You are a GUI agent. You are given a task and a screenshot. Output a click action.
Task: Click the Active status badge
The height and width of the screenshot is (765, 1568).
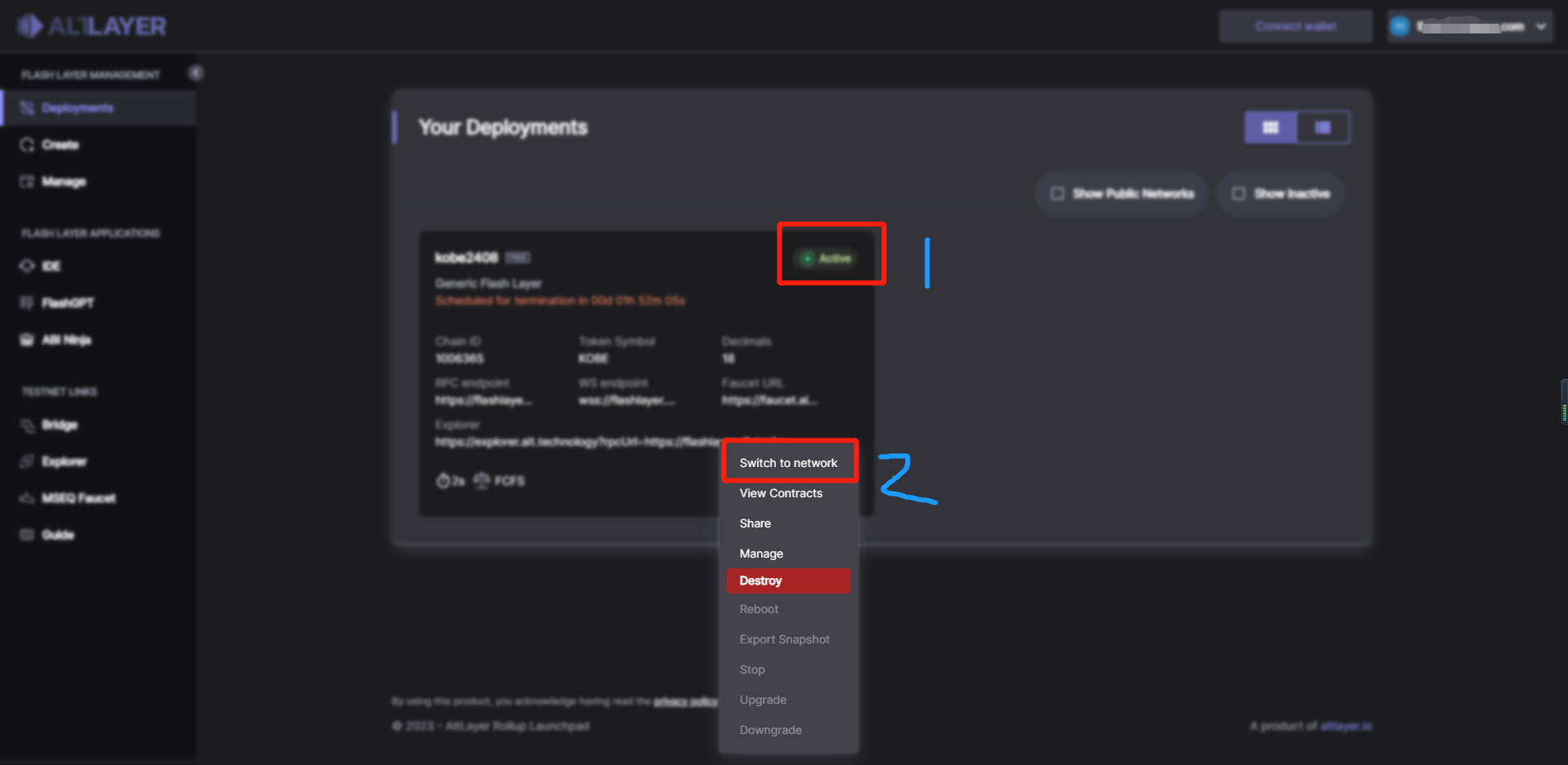826,258
